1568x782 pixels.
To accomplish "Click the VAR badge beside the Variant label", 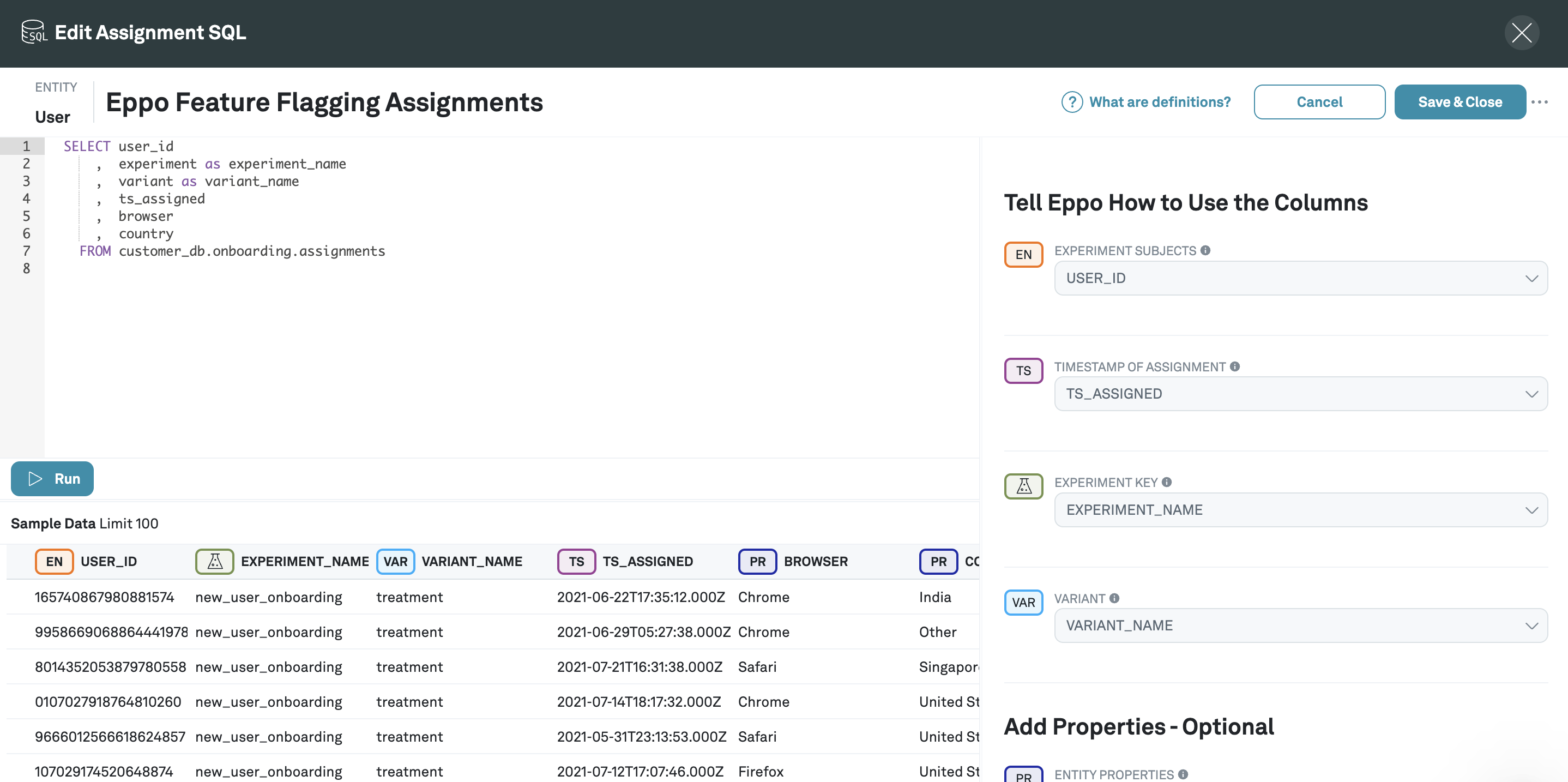I will pyautogui.click(x=1023, y=603).
